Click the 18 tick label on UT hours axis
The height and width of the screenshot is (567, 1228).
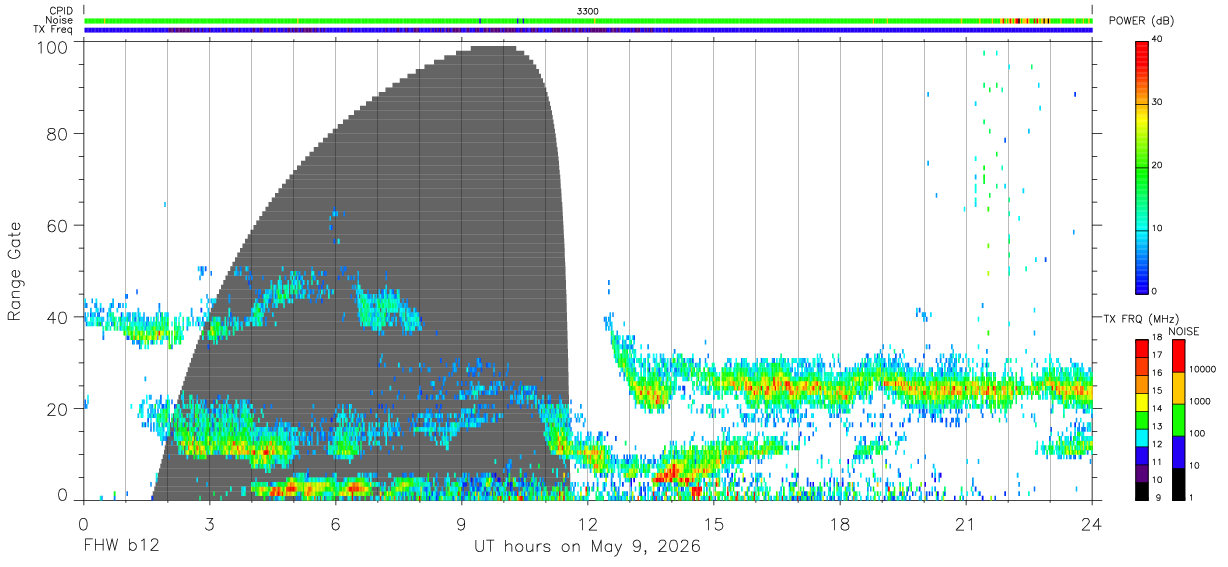840,525
